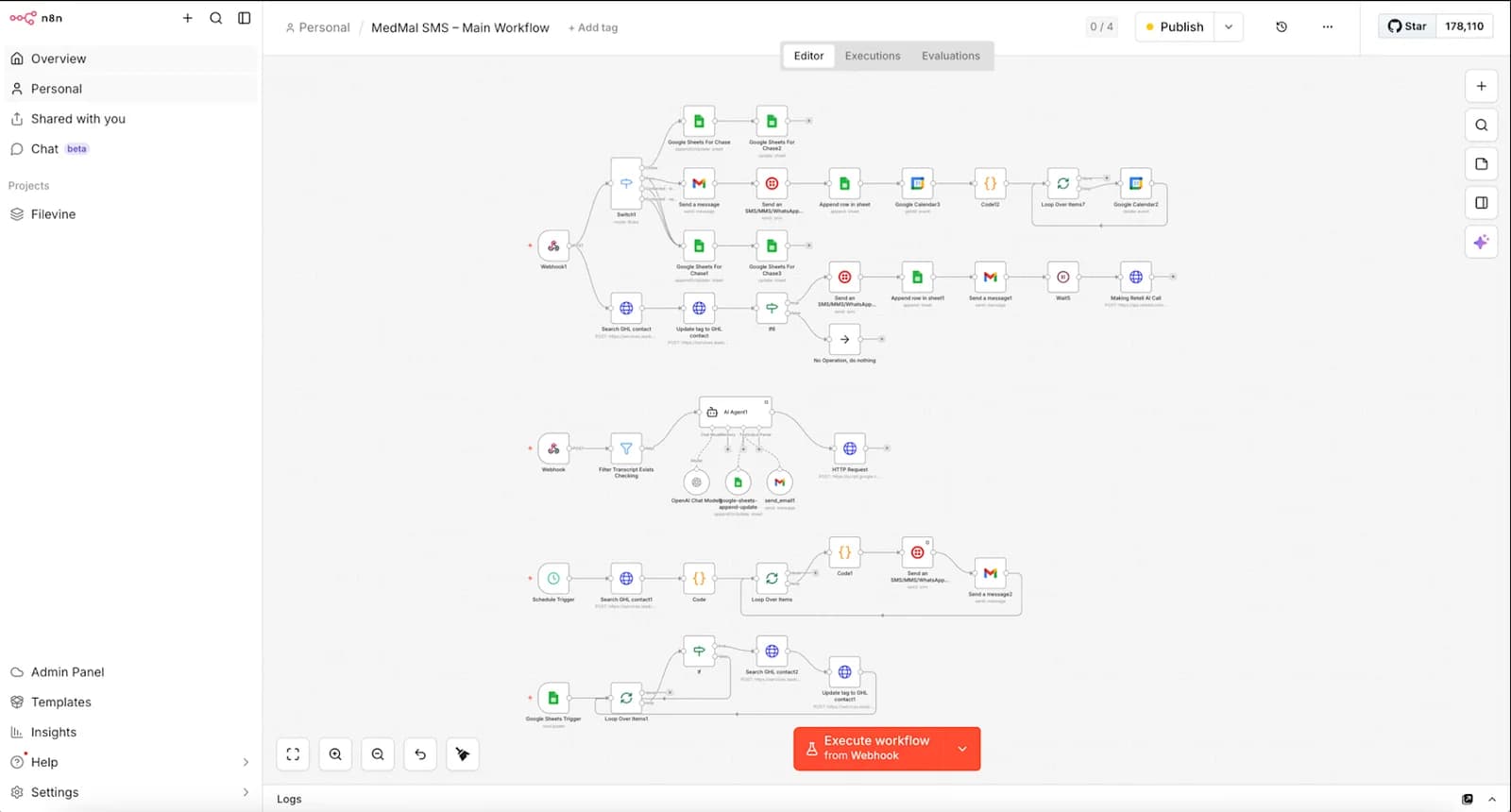Tidy up the workflow nodes
Viewport: 1511px width, 812px height.
tap(463, 753)
